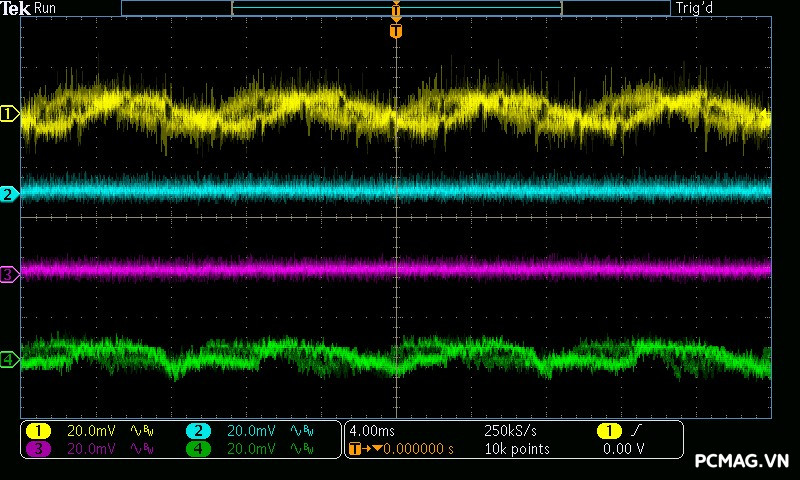This screenshot has width=800, height=480.
Task: Click the channel 4 bandwidth limit icon
Action: click(300, 450)
